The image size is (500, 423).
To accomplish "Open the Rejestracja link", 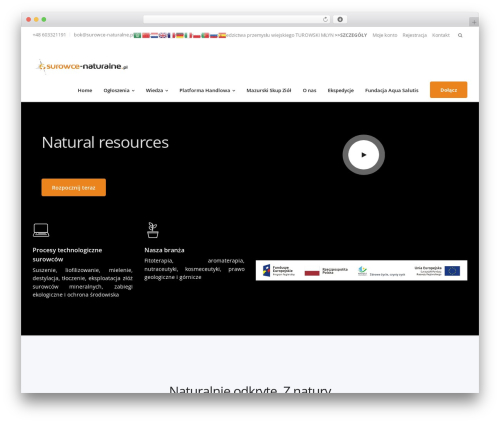I will coord(415,35).
